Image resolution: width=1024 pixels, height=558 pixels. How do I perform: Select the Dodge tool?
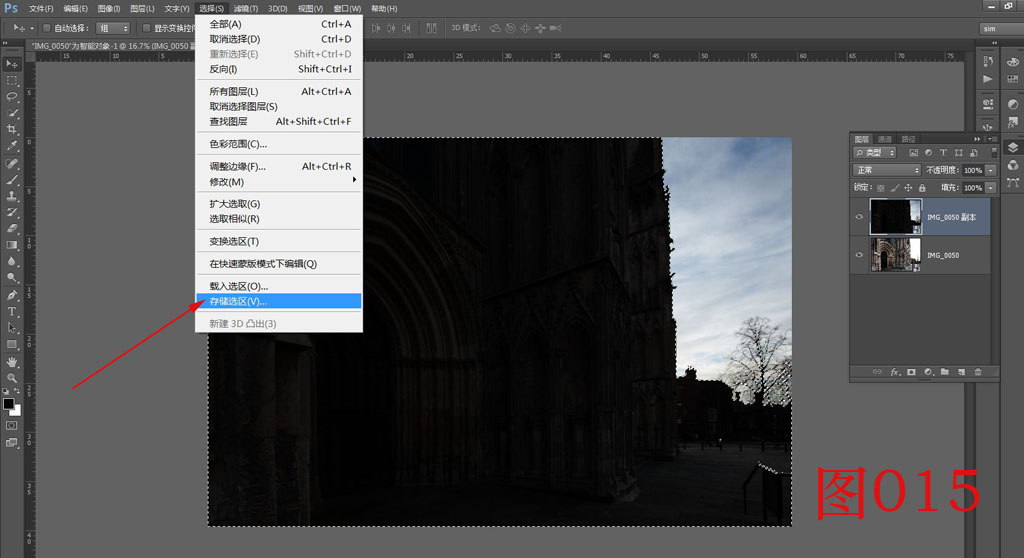coord(12,278)
